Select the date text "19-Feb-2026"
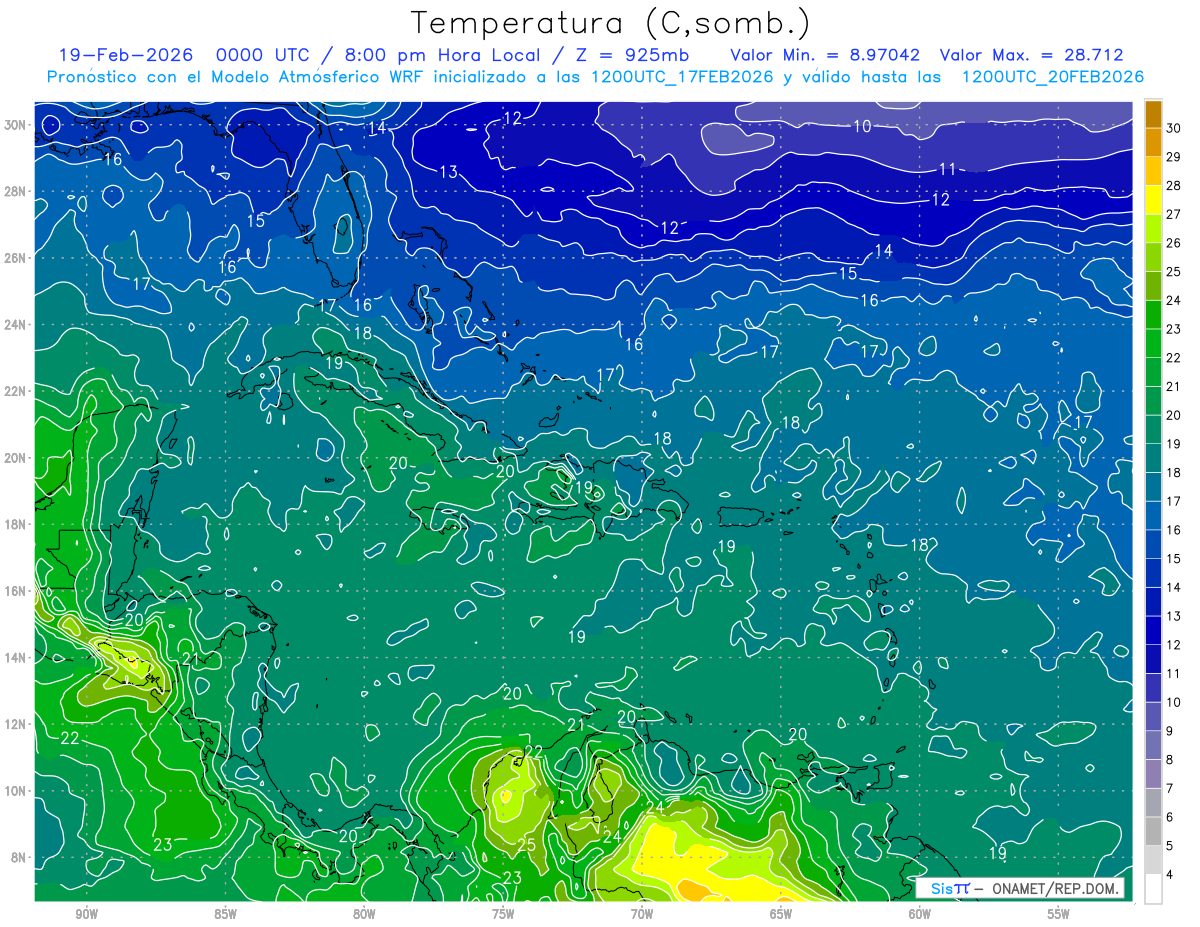Viewport: 1200px width, 927px height. click(124, 55)
